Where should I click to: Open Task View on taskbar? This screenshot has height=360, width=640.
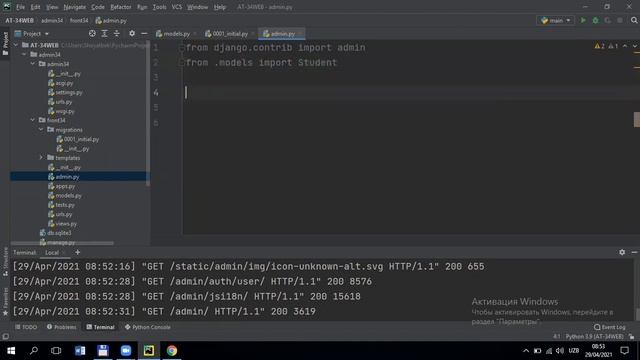(x=56, y=351)
